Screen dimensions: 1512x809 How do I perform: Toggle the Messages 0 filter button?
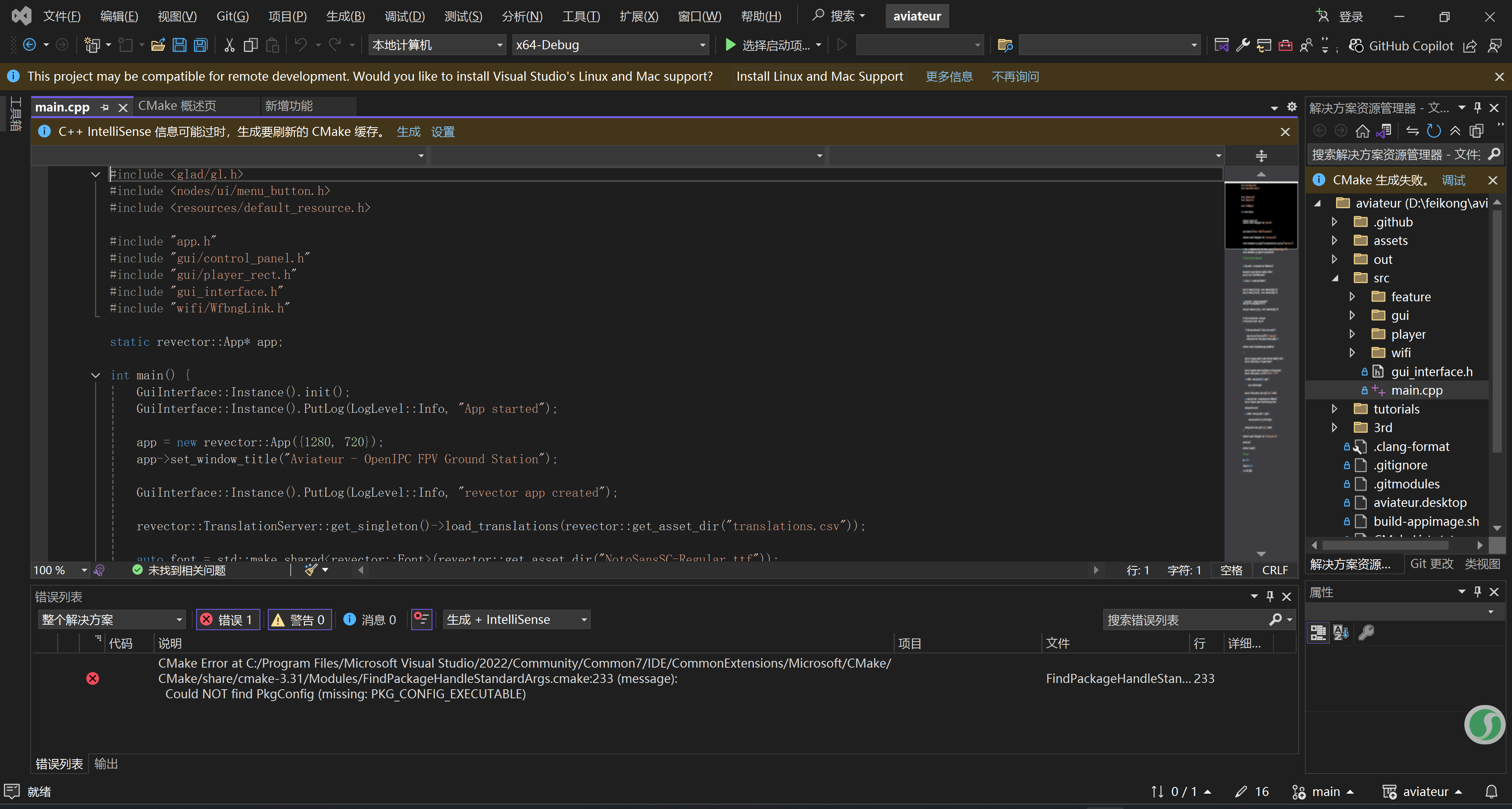point(370,620)
